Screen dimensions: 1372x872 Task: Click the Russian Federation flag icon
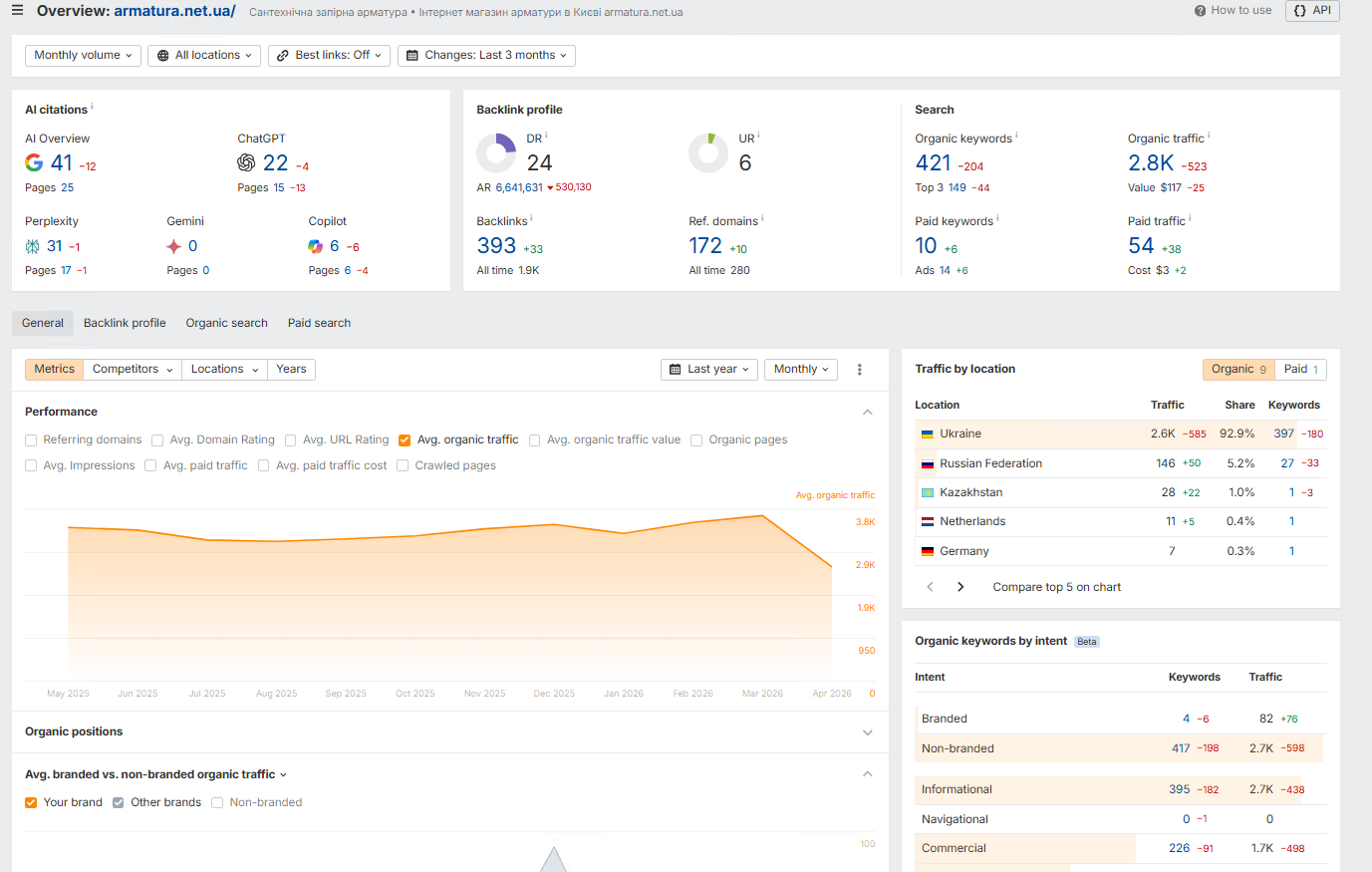[x=928, y=464]
